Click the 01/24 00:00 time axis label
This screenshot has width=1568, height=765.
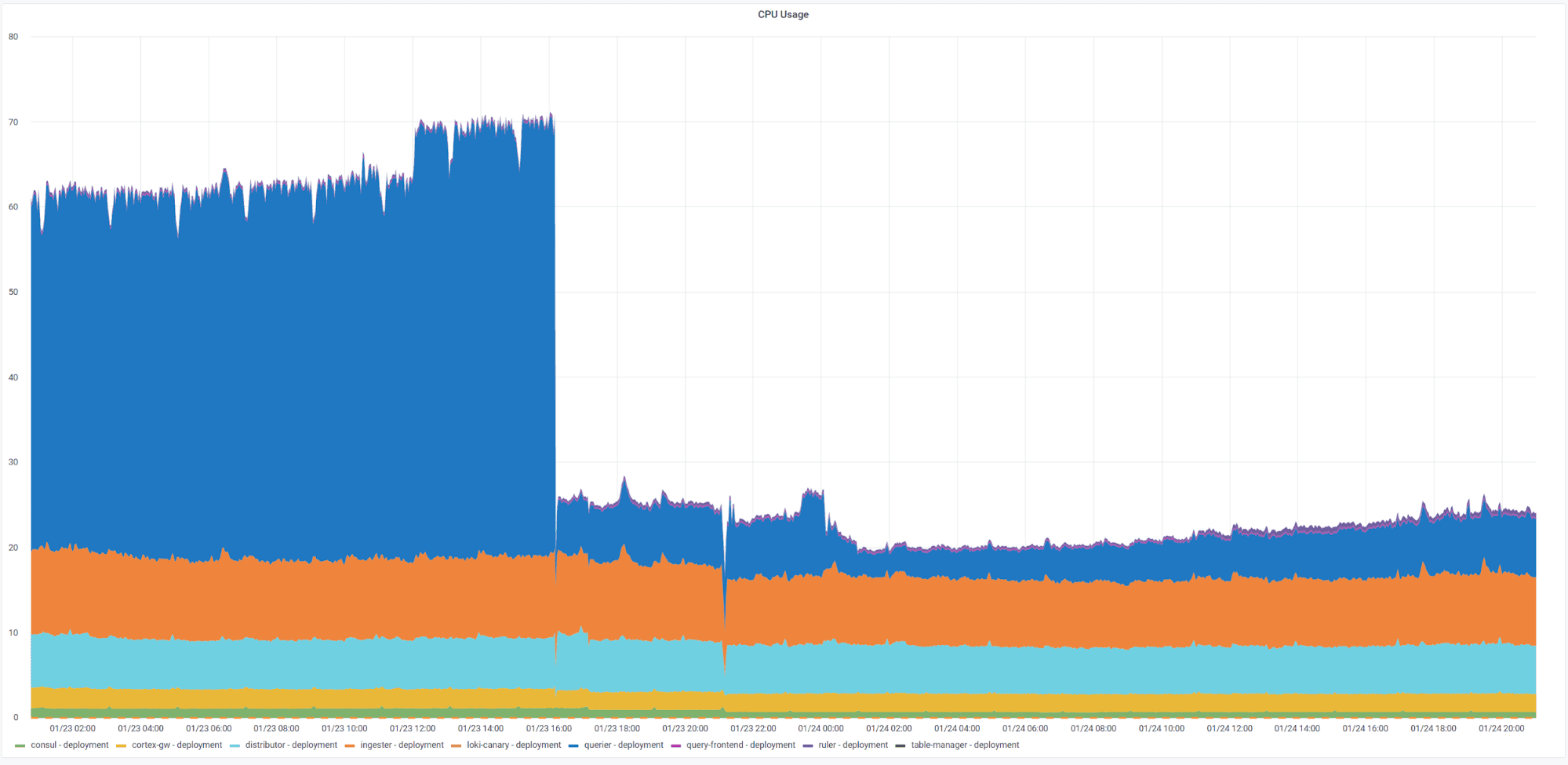click(x=820, y=728)
